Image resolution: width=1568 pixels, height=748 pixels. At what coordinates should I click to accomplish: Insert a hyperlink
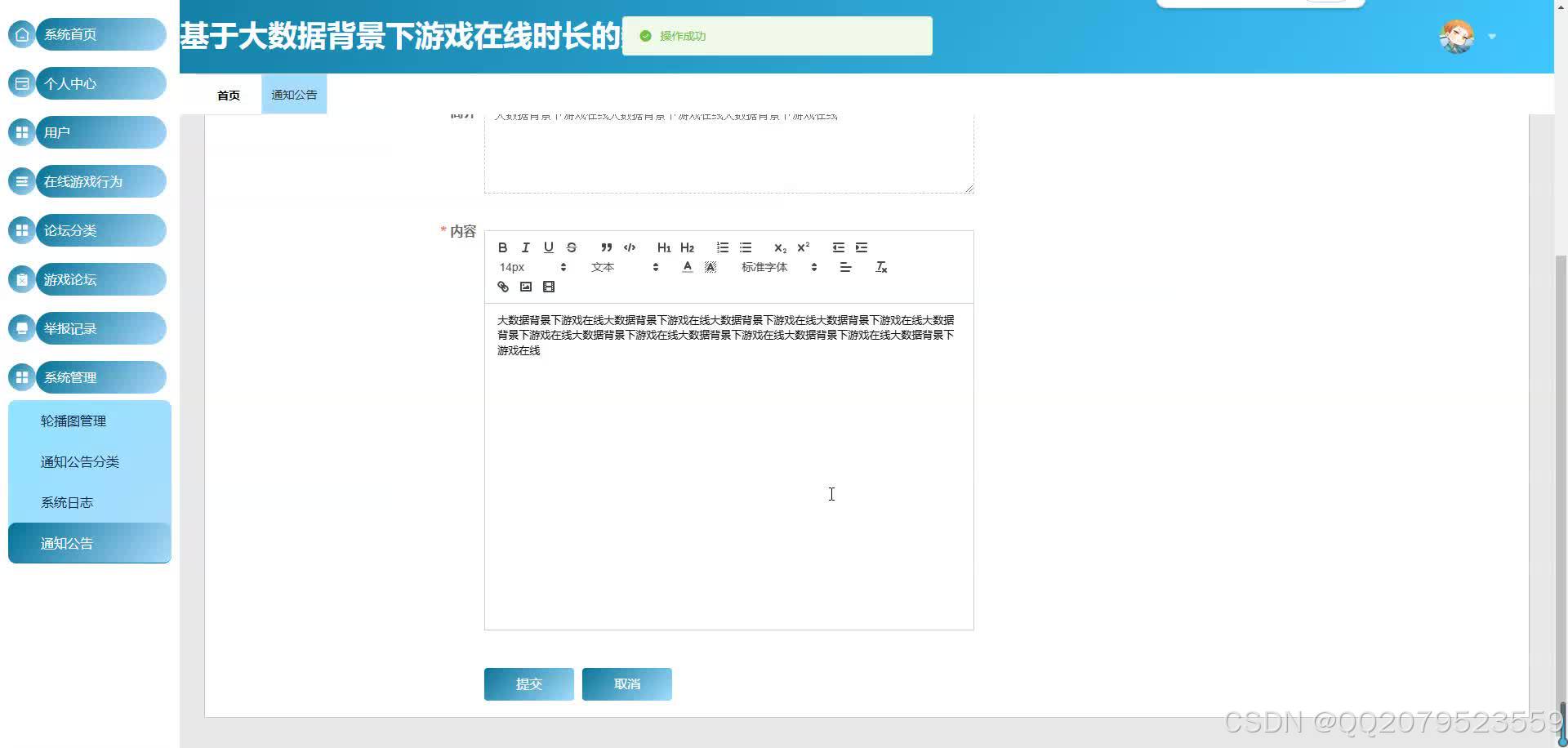(x=503, y=287)
